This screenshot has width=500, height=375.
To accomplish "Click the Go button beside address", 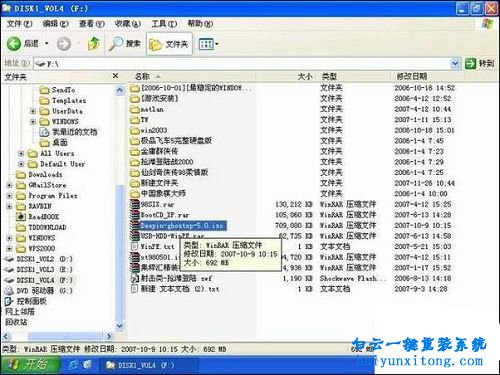I will (x=479, y=63).
